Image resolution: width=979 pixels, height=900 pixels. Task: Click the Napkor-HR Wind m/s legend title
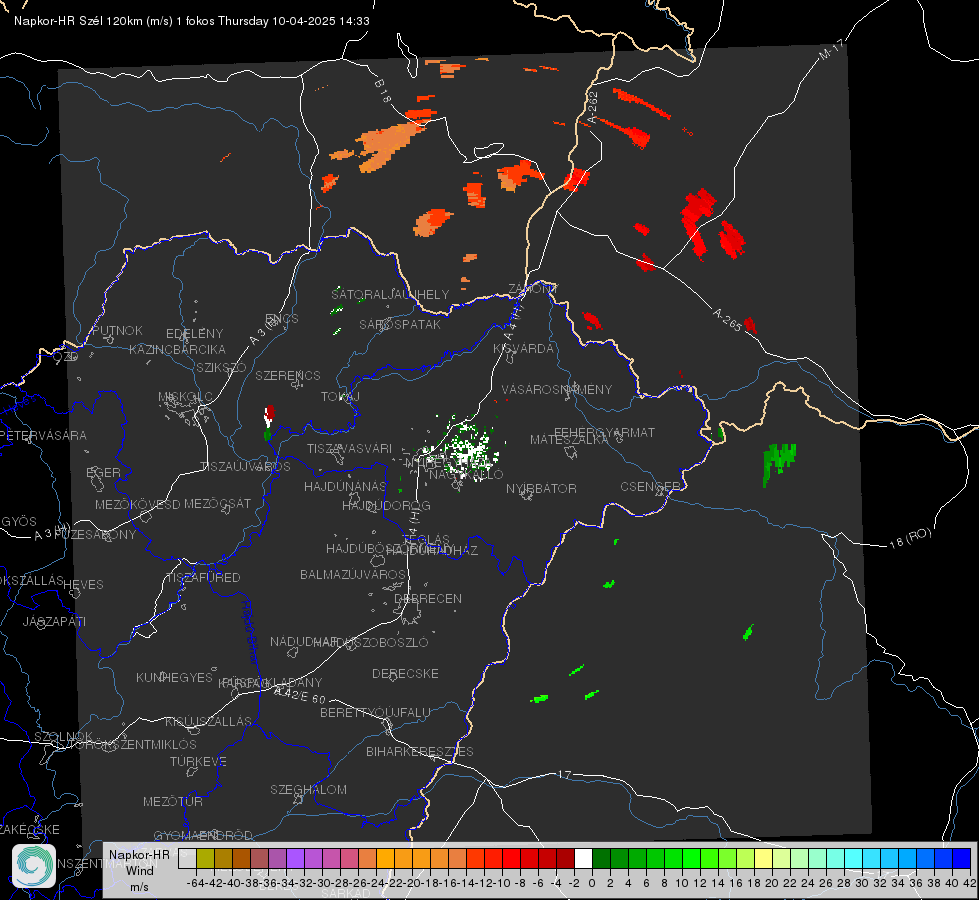[139, 871]
